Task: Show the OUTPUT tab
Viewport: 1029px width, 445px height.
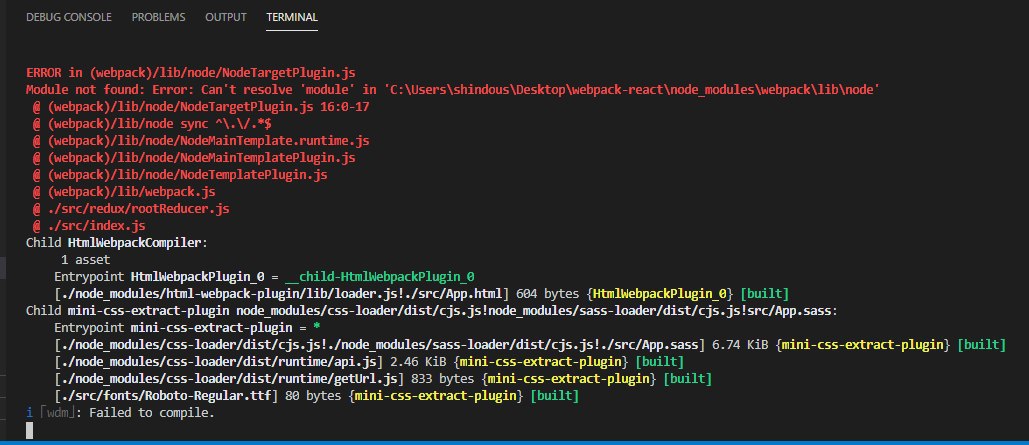Action: click(226, 17)
